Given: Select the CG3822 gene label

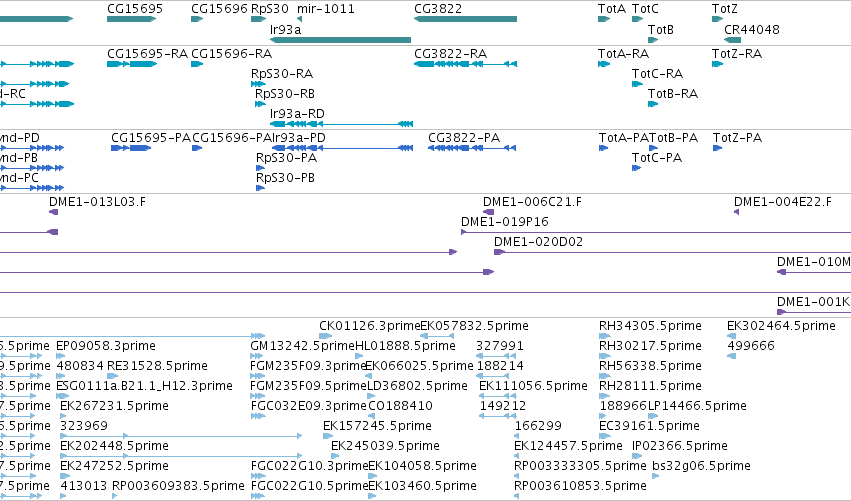Looking at the screenshot, I should point(438,9).
